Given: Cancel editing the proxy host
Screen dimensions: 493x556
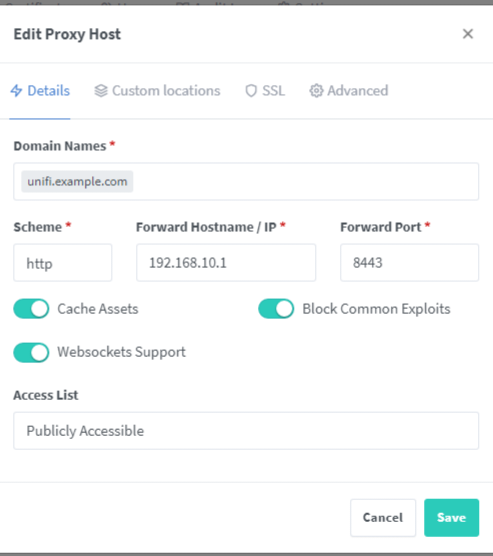Looking at the screenshot, I should pos(383,518).
